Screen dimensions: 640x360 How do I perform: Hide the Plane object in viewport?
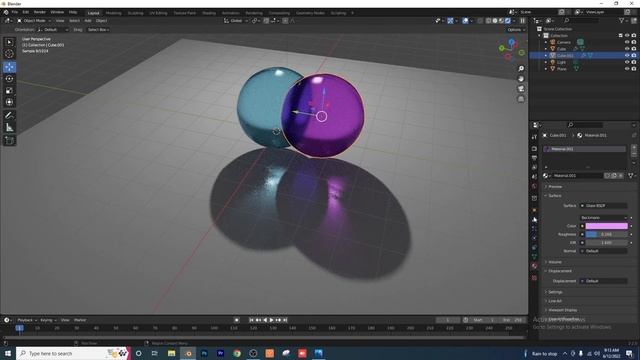tap(627, 69)
